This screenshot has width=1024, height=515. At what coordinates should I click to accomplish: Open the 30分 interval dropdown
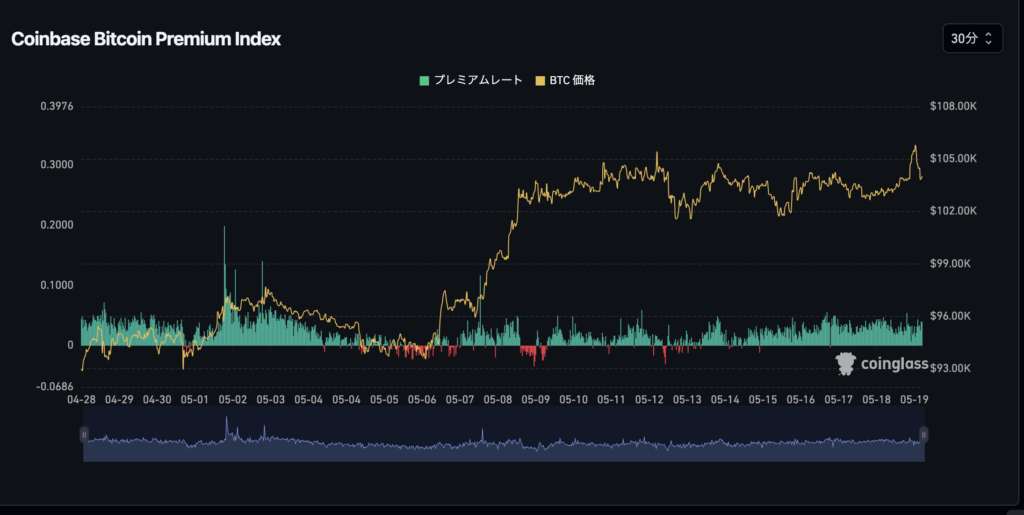(972, 39)
